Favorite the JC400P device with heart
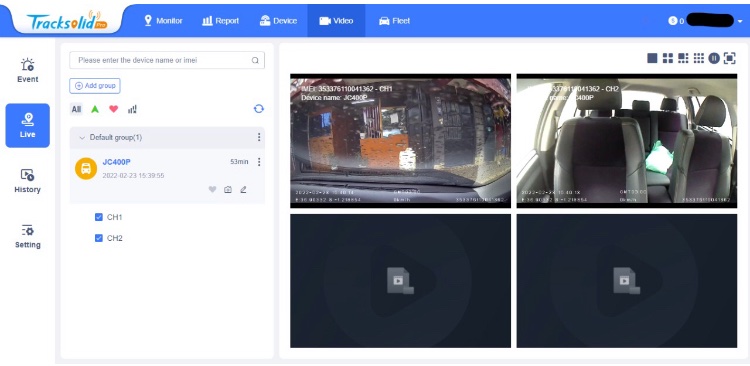The width and height of the screenshot is (750, 366). (212, 189)
